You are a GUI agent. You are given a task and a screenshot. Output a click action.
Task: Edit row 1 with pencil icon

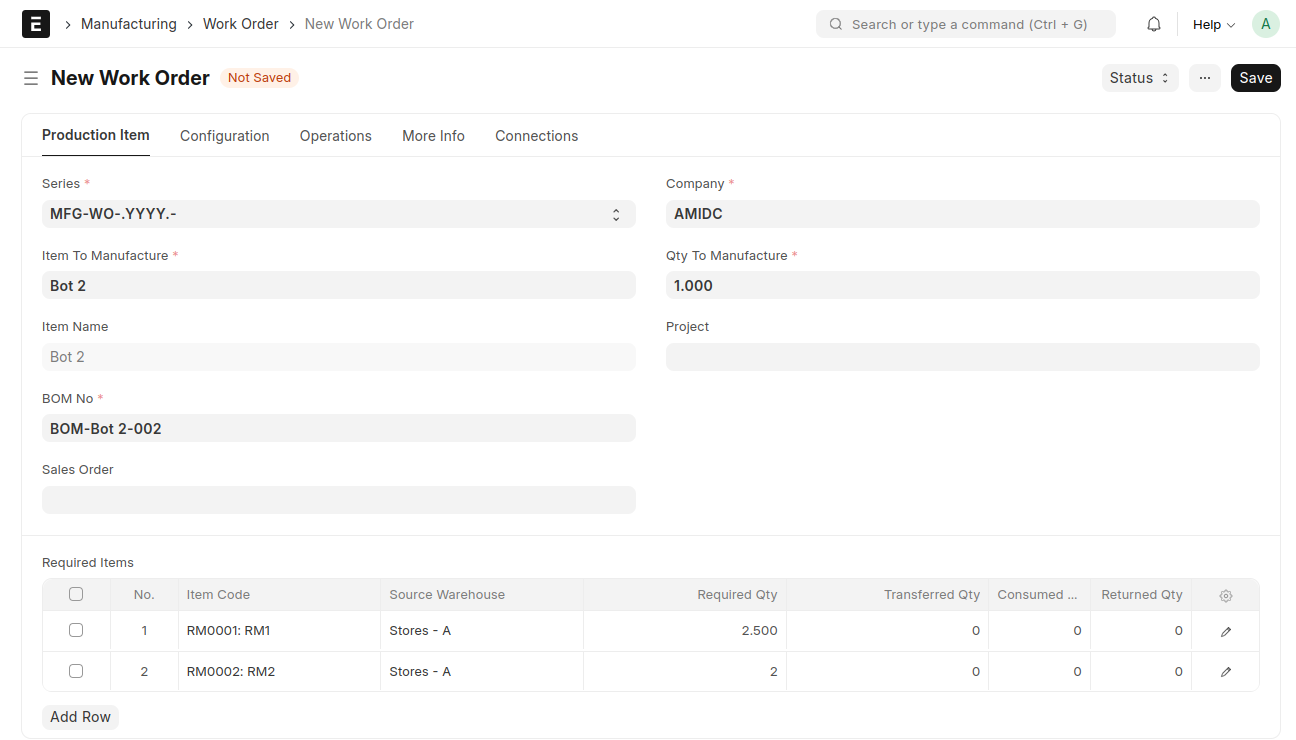(x=1225, y=631)
